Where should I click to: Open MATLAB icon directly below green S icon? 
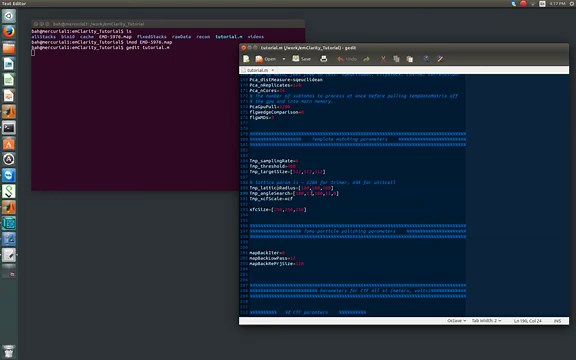tap(9, 207)
